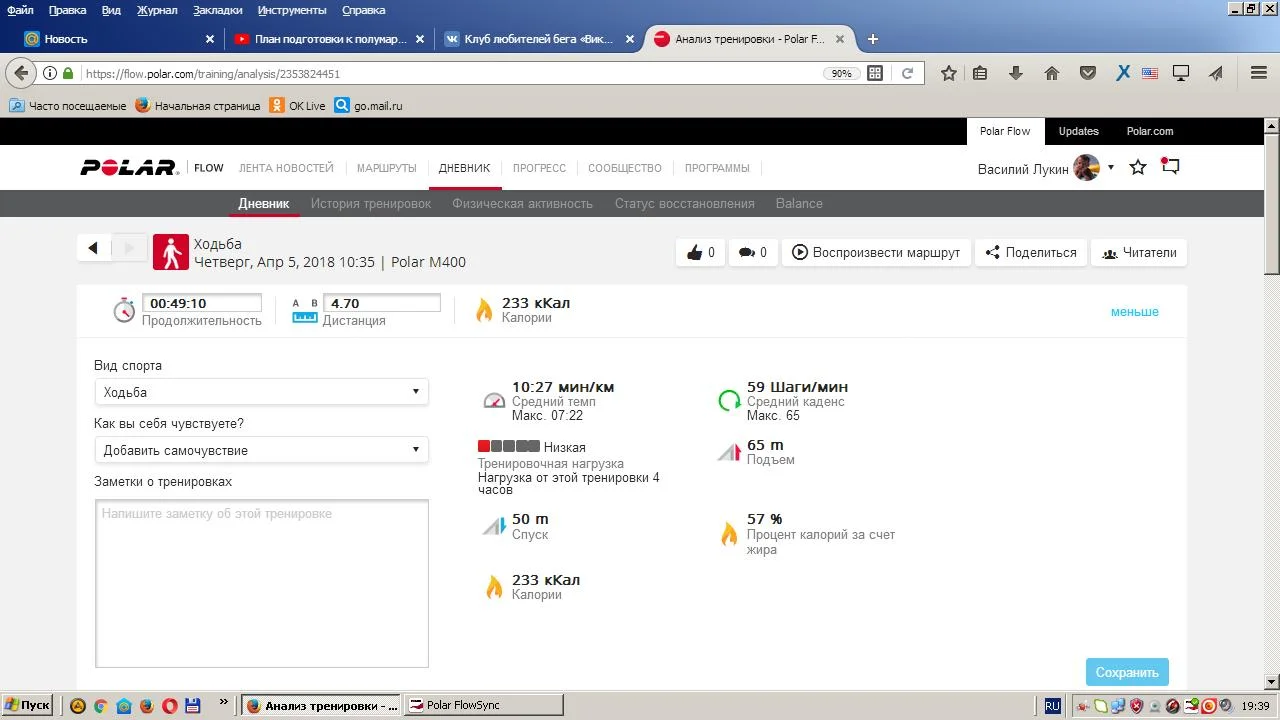Click the Поделиться share button

1031,253
